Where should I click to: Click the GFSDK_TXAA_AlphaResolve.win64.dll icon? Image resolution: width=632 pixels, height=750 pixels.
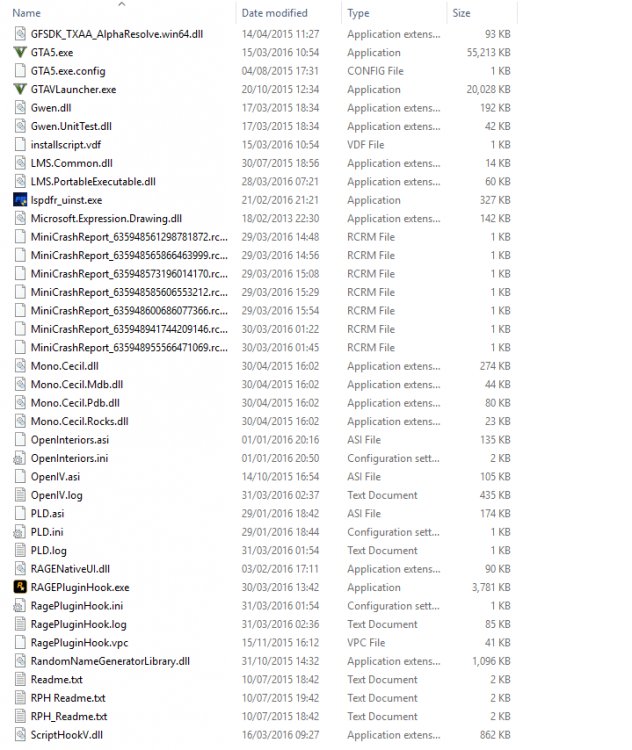(20, 33)
